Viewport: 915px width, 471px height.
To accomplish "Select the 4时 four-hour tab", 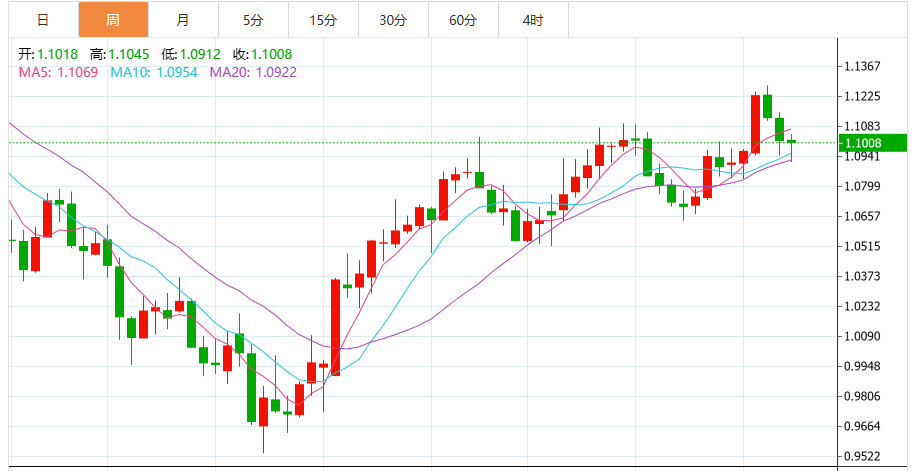I will tap(533, 20).
